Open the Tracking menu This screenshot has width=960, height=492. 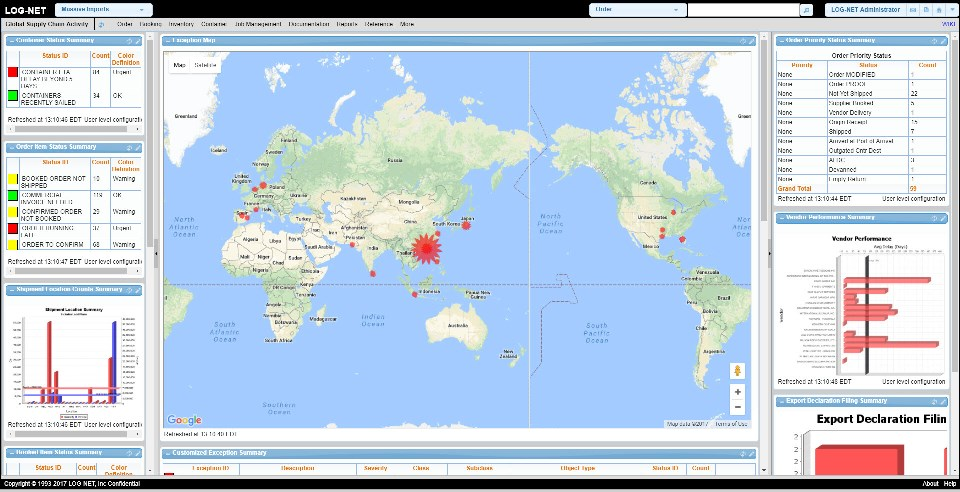click(151, 24)
